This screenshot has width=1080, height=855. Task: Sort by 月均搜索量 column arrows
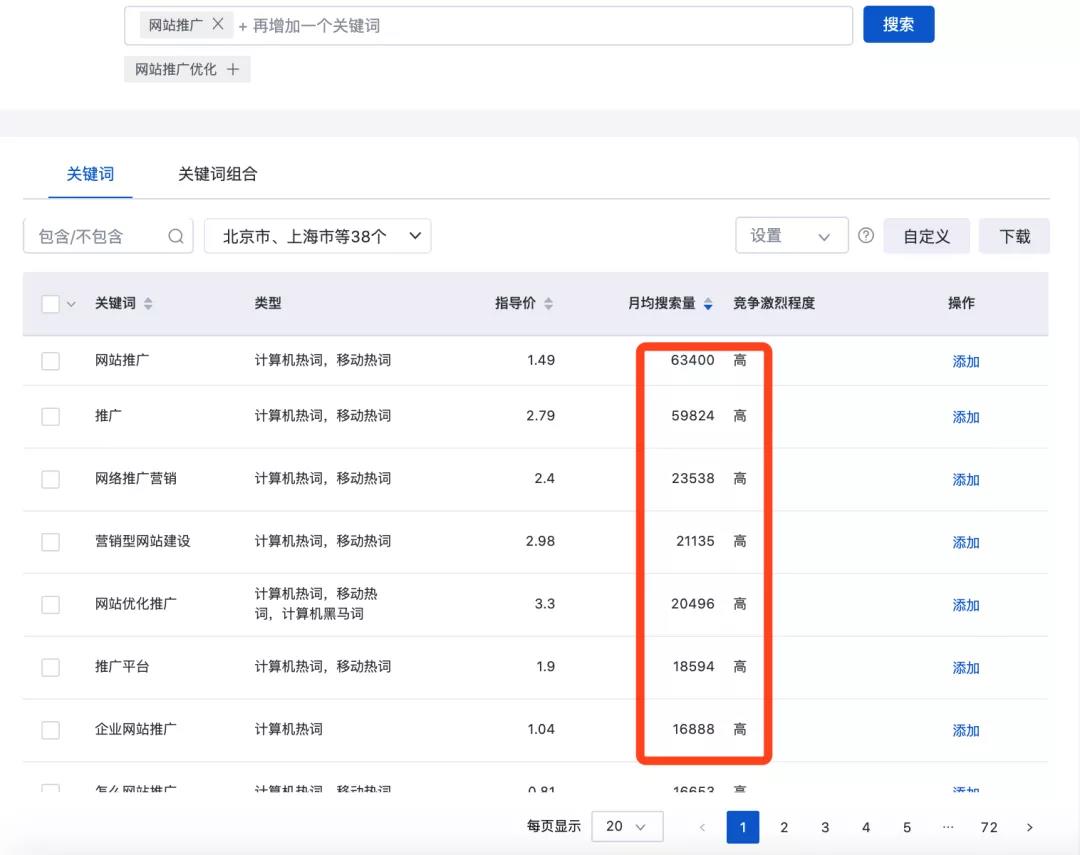[x=709, y=303]
